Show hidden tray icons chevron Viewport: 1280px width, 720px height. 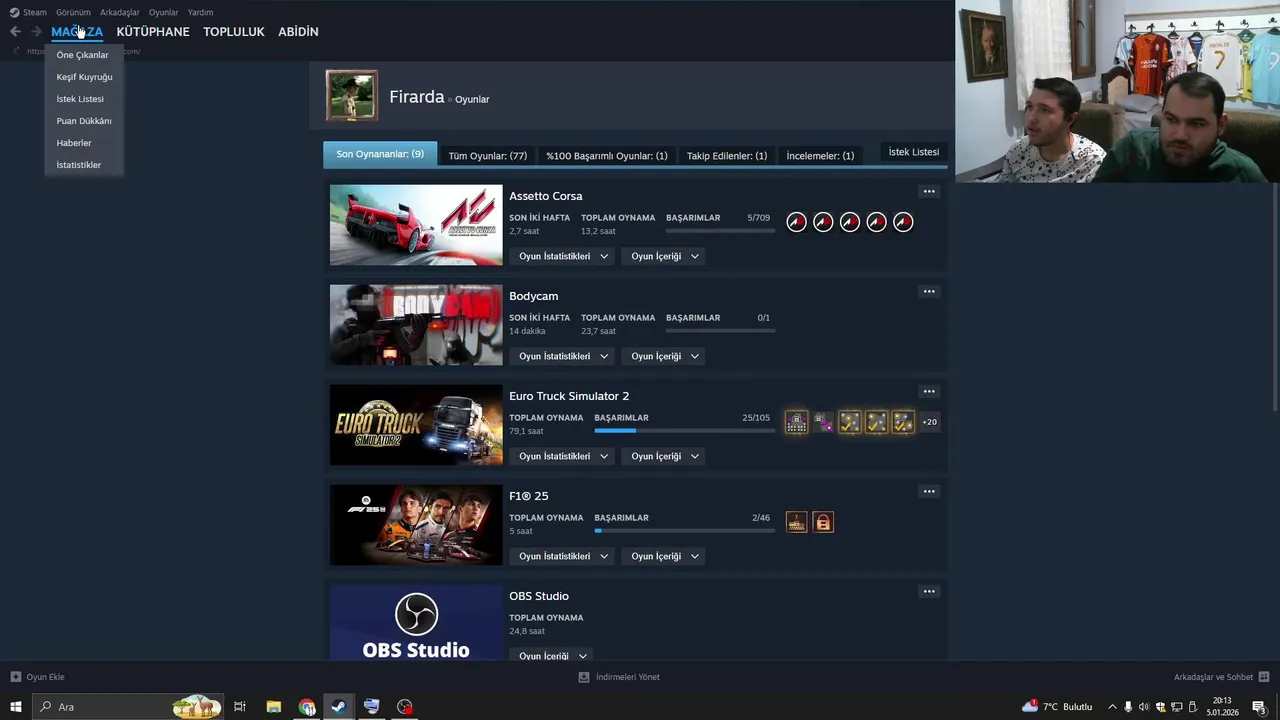click(1112, 707)
